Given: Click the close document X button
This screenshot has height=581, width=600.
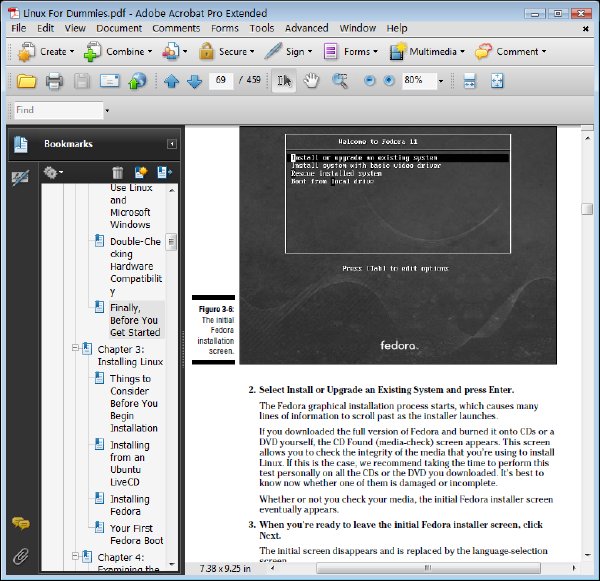Looking at the screenshot, I should pyautogui.click(x=585, y=29).
